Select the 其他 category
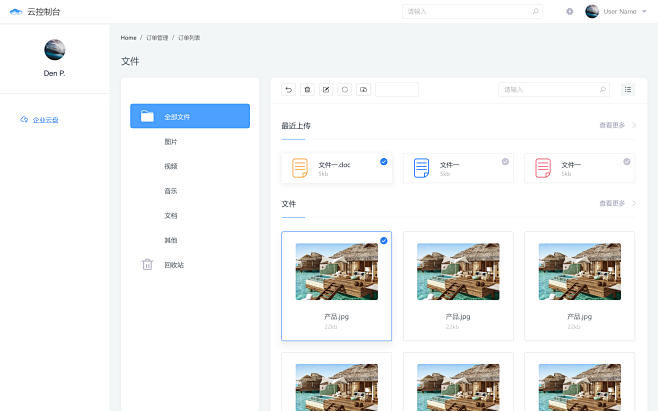 tap(170, 240)
